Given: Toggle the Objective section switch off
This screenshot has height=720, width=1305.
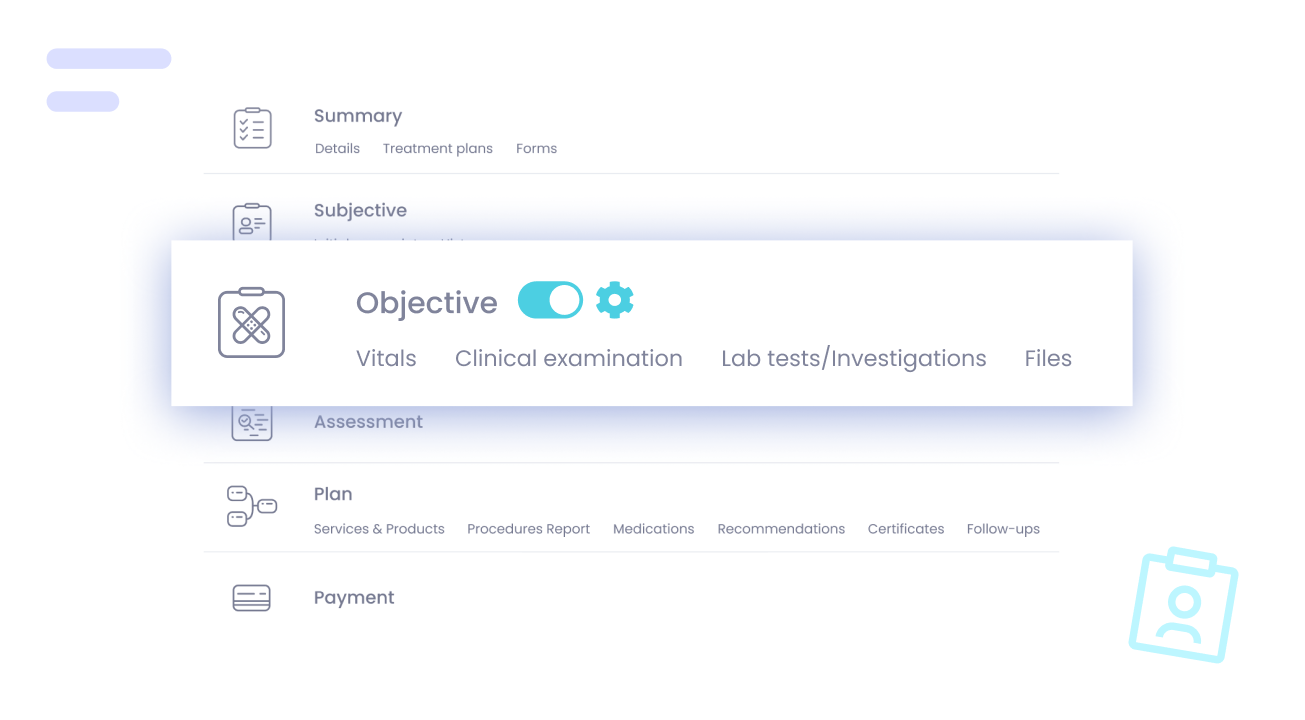Looking at the screenshot, I should coord(550,300).
